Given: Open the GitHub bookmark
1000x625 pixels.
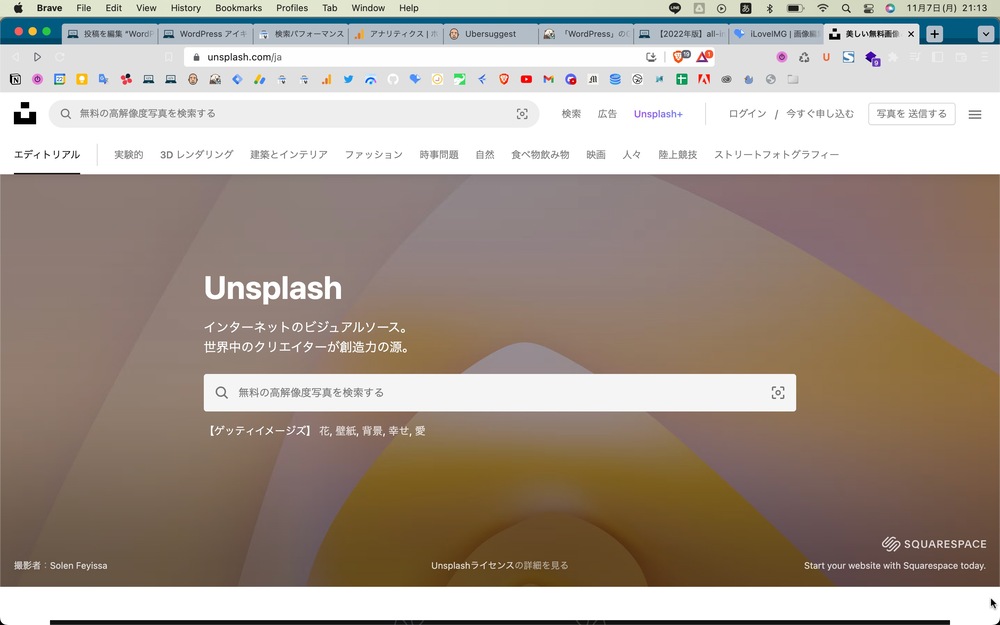Looking at the screenshot, I should coord(393,80).
